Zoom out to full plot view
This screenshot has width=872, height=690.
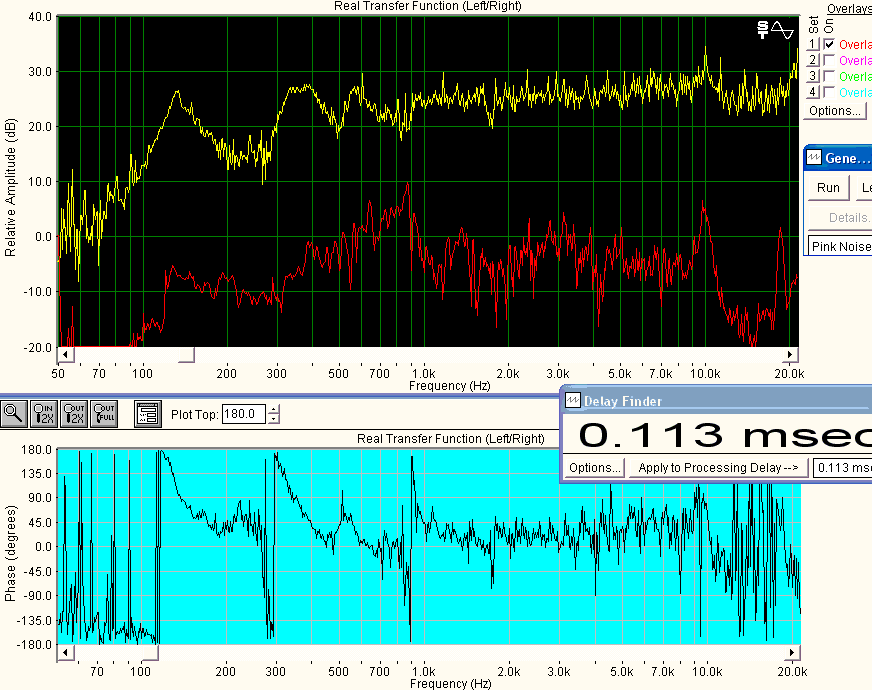(x=103, y=414)
